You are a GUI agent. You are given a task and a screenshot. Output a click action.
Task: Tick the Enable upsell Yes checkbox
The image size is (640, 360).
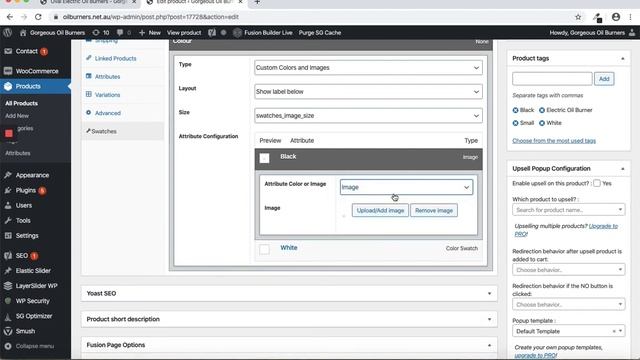click(597, 183)
